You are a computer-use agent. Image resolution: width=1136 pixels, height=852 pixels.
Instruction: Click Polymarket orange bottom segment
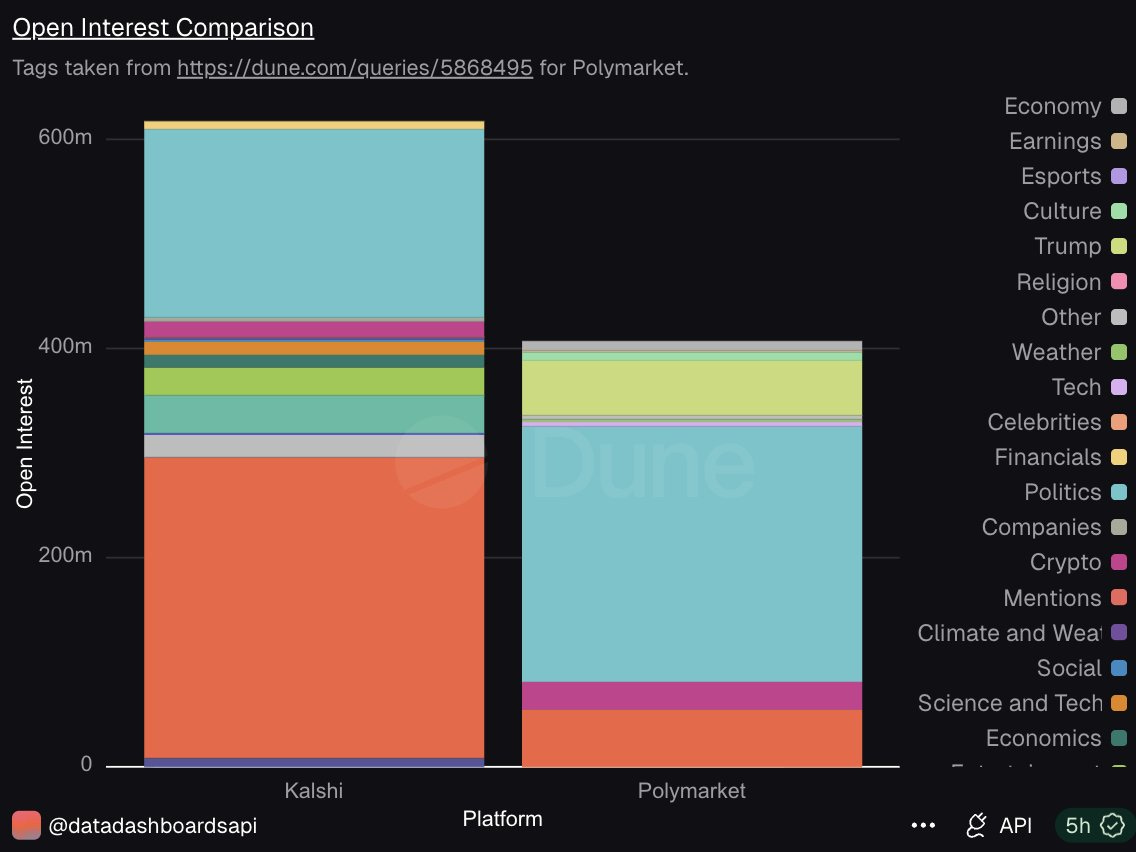click(692, 738)
